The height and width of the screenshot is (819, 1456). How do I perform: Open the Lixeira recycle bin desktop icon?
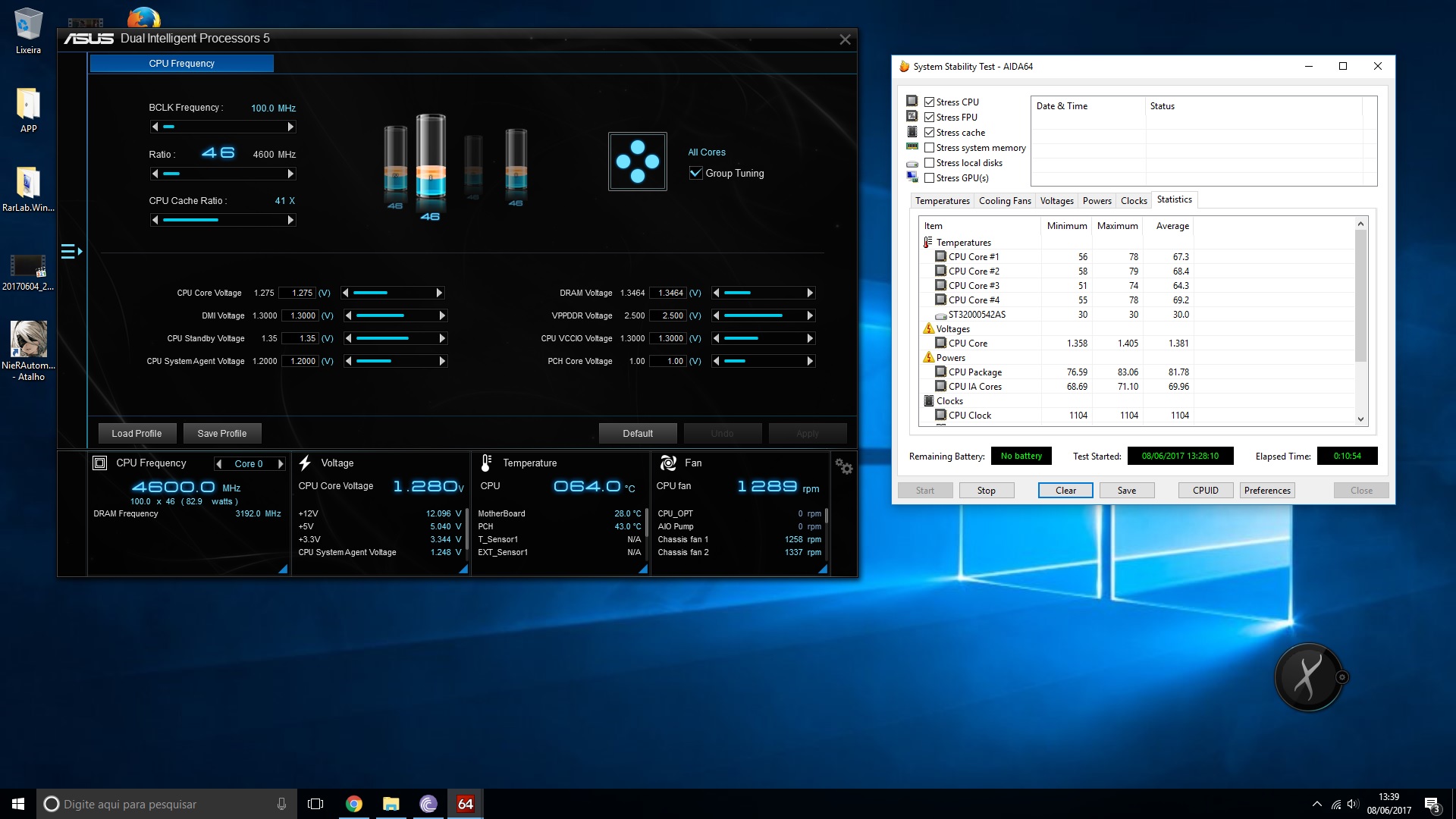[x=28, y=31]
